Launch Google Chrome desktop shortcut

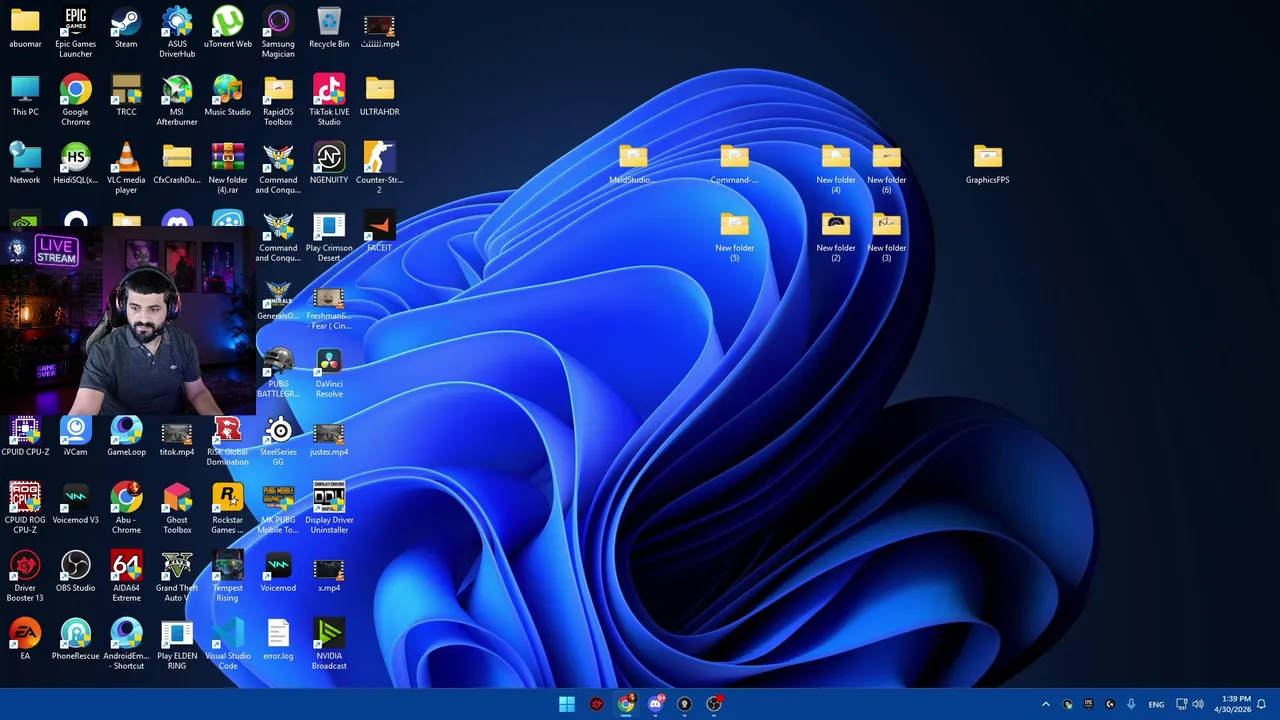(x=75, y=100)
